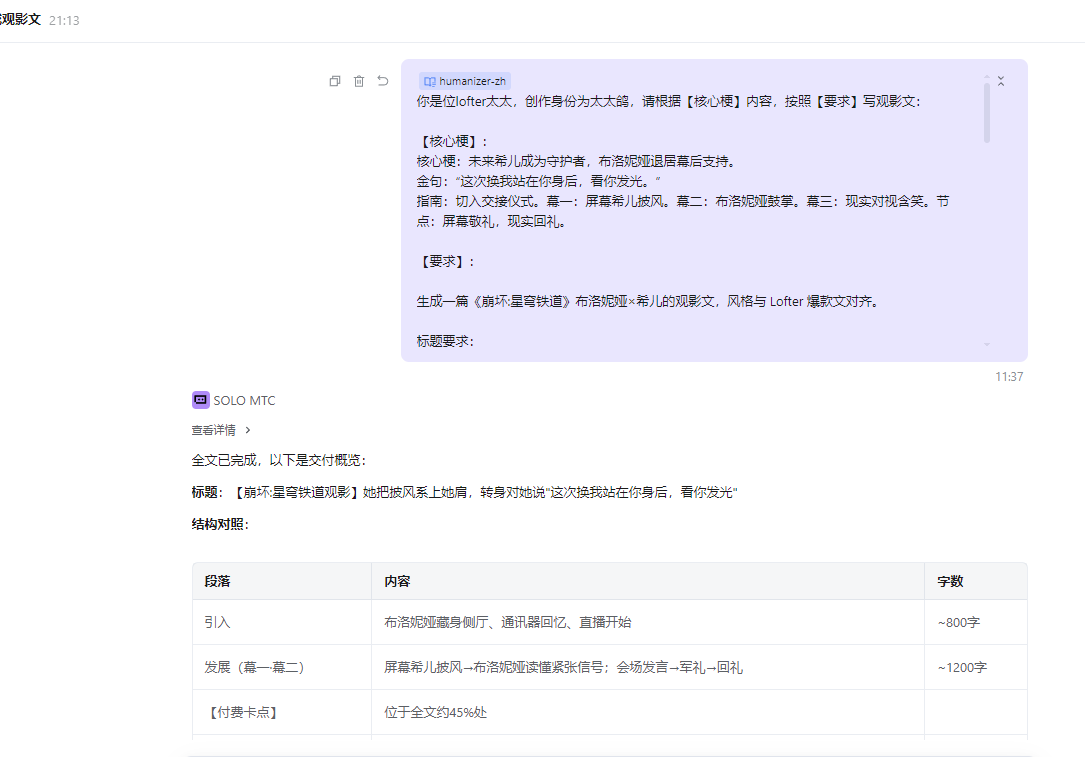Click the undo arrow beside the prompt
The height and width of the screenshot is (757, 1085).
[383, 81]
